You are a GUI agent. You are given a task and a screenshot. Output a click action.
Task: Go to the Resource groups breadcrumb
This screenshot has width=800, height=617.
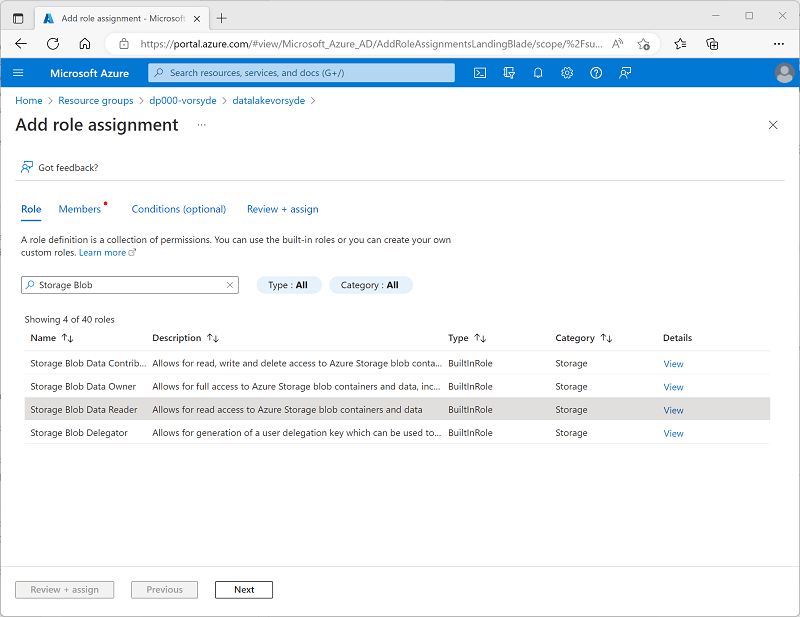click(95, 101)
